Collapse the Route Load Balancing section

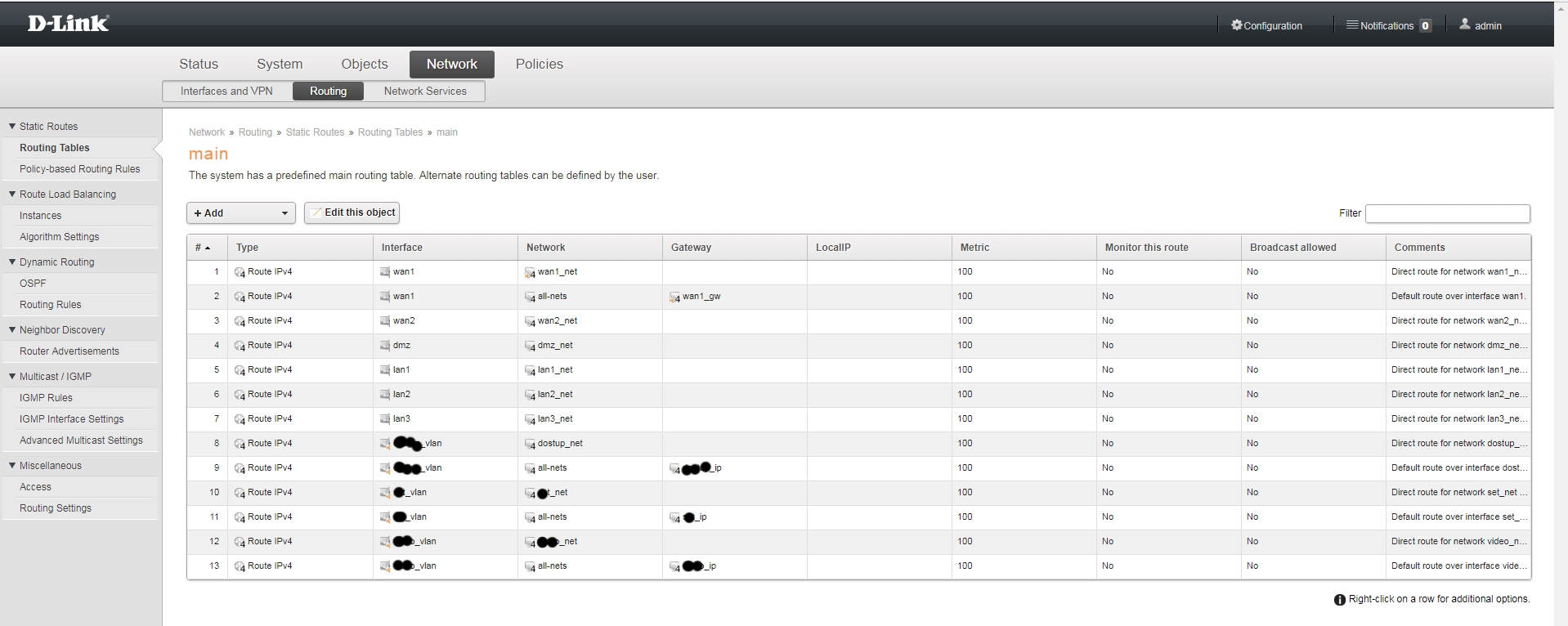pyautogui.click(x=12, y=195)
